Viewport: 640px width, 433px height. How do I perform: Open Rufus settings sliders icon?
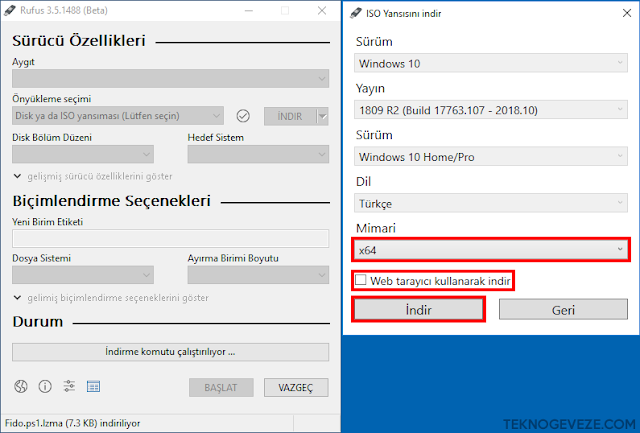coord(69,386)
